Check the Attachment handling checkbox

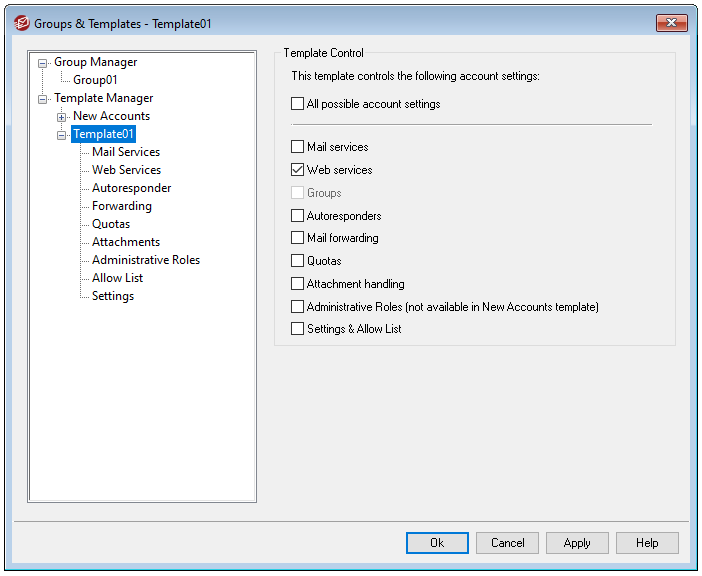tap(297, 284)
